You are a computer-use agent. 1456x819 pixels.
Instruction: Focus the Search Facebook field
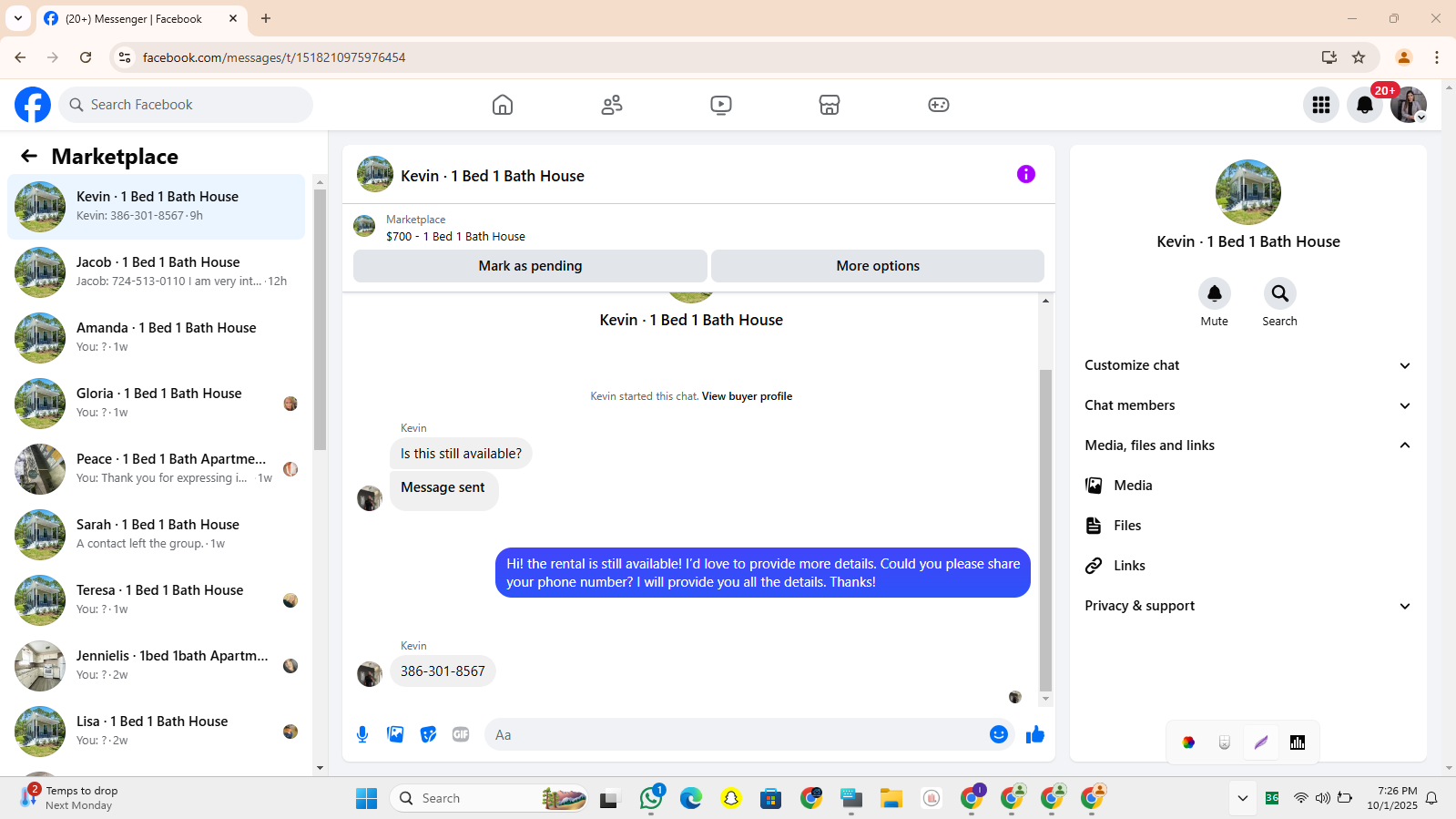tap(186, 105)
